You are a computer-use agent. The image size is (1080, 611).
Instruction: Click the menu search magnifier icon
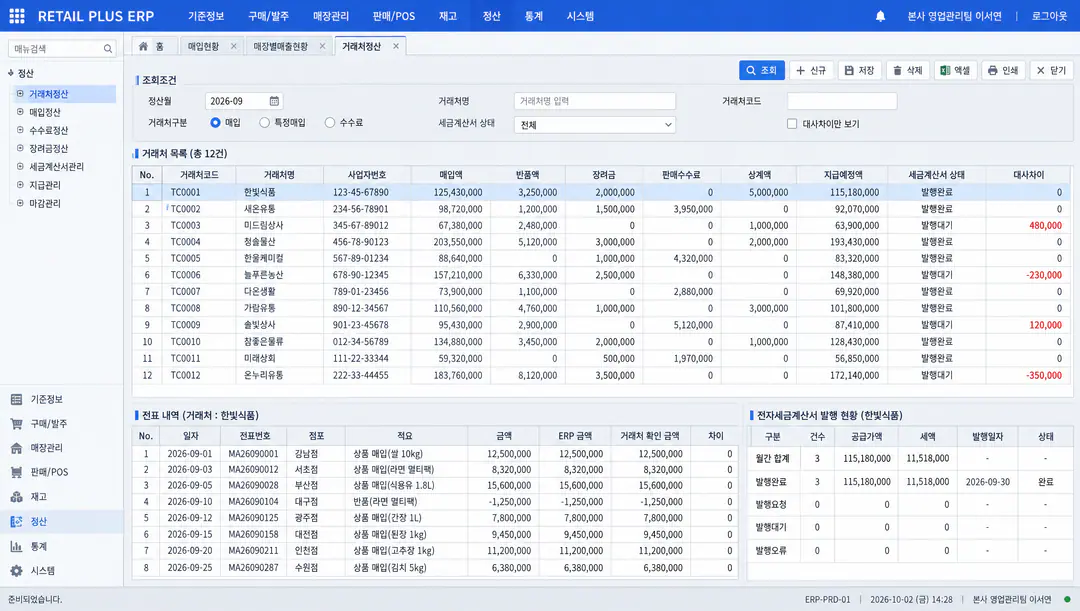[x=107, y=49]
